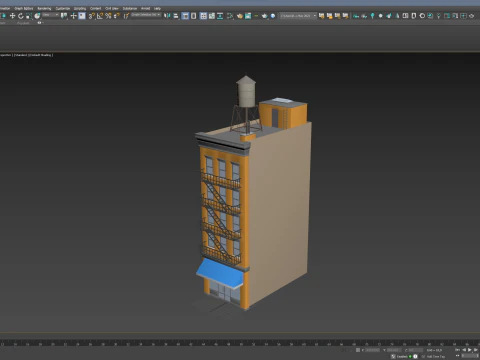Open Edit Named Selection Sets
The height and width of the screenshot is (360, 480).
[126, 16]
